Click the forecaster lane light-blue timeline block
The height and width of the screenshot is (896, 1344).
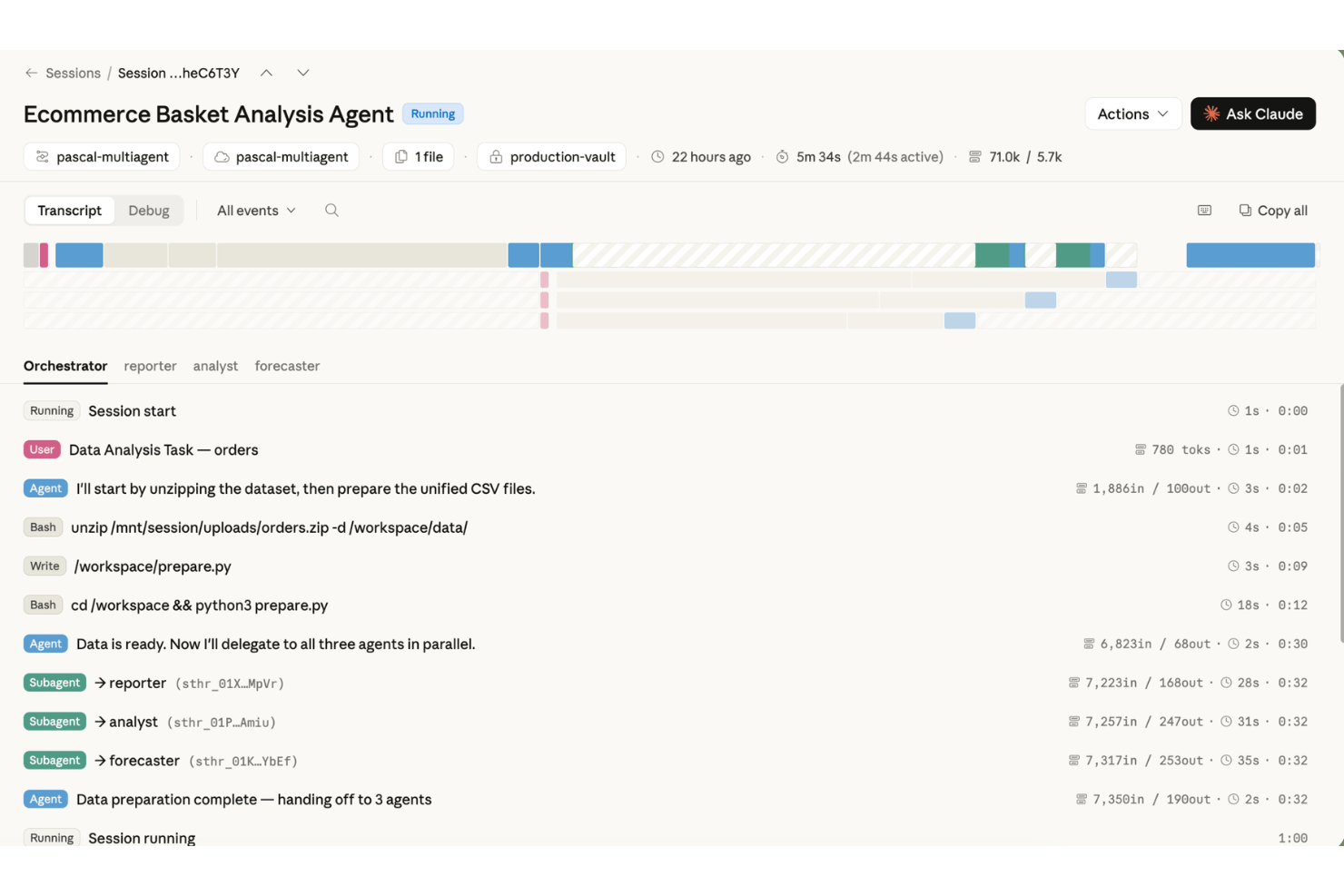(x=960, y=320)
